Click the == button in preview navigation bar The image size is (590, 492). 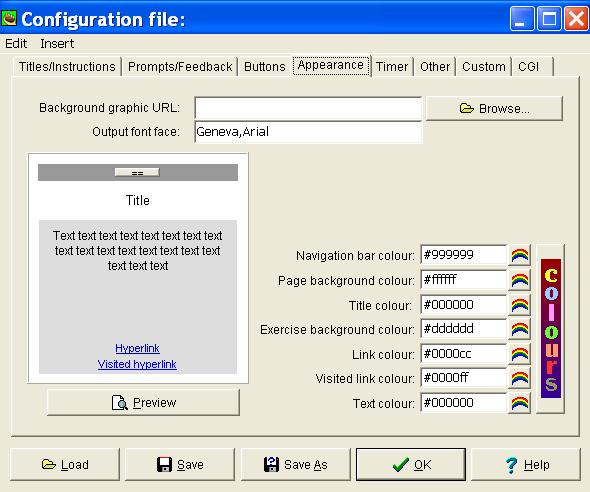(137, 173)
